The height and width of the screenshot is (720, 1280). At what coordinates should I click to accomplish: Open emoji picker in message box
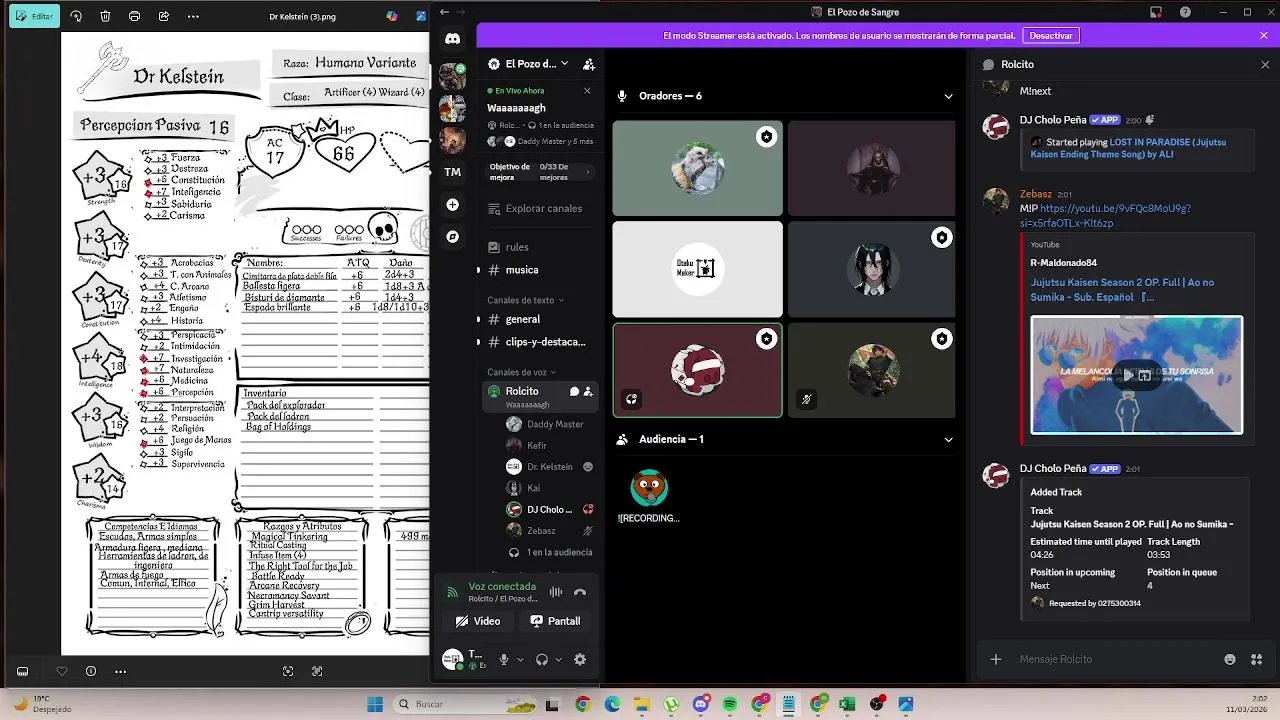click(1230, 659)
